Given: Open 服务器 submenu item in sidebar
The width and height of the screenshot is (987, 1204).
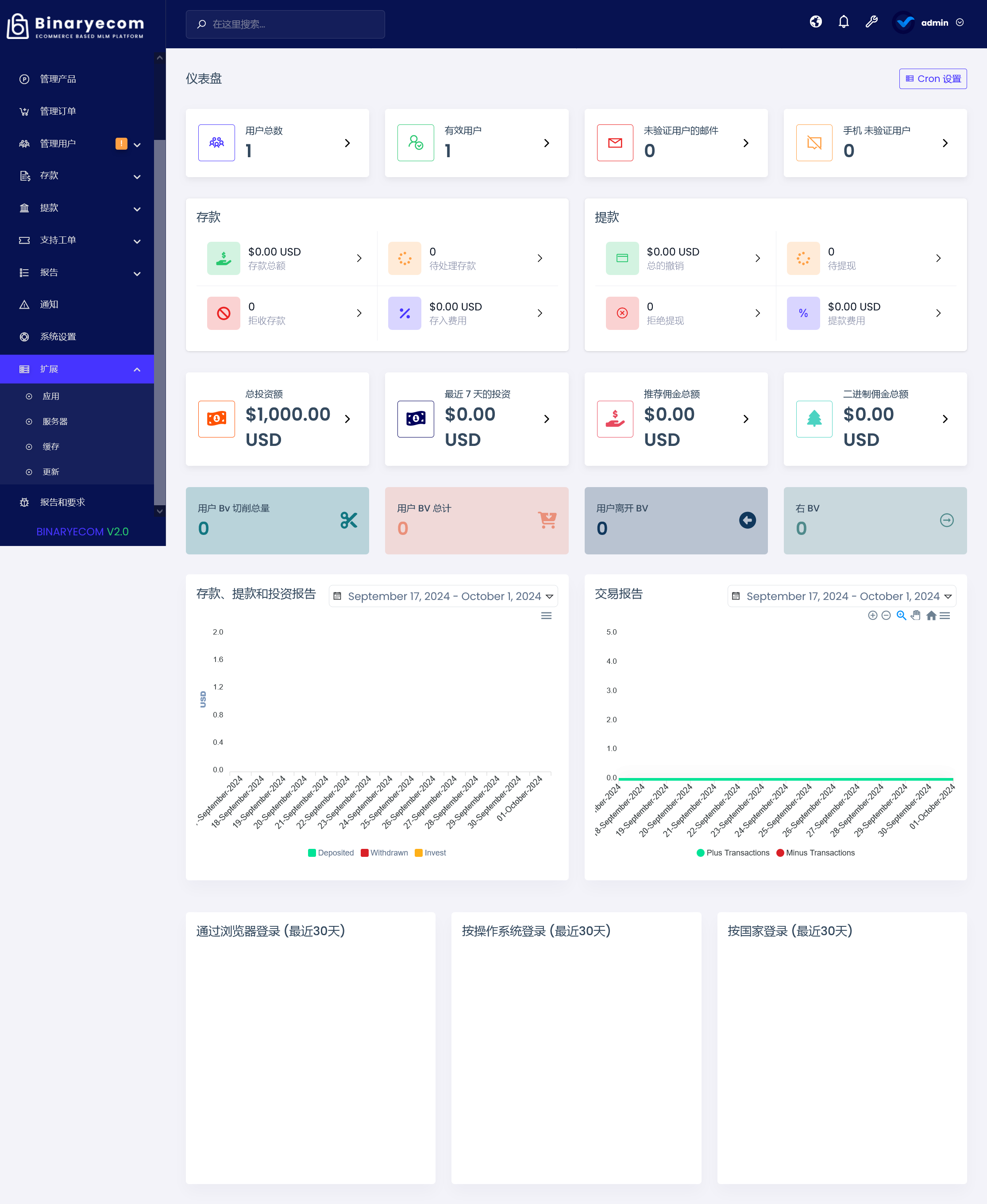Looking at the screenshot, I should pos(54,422).
